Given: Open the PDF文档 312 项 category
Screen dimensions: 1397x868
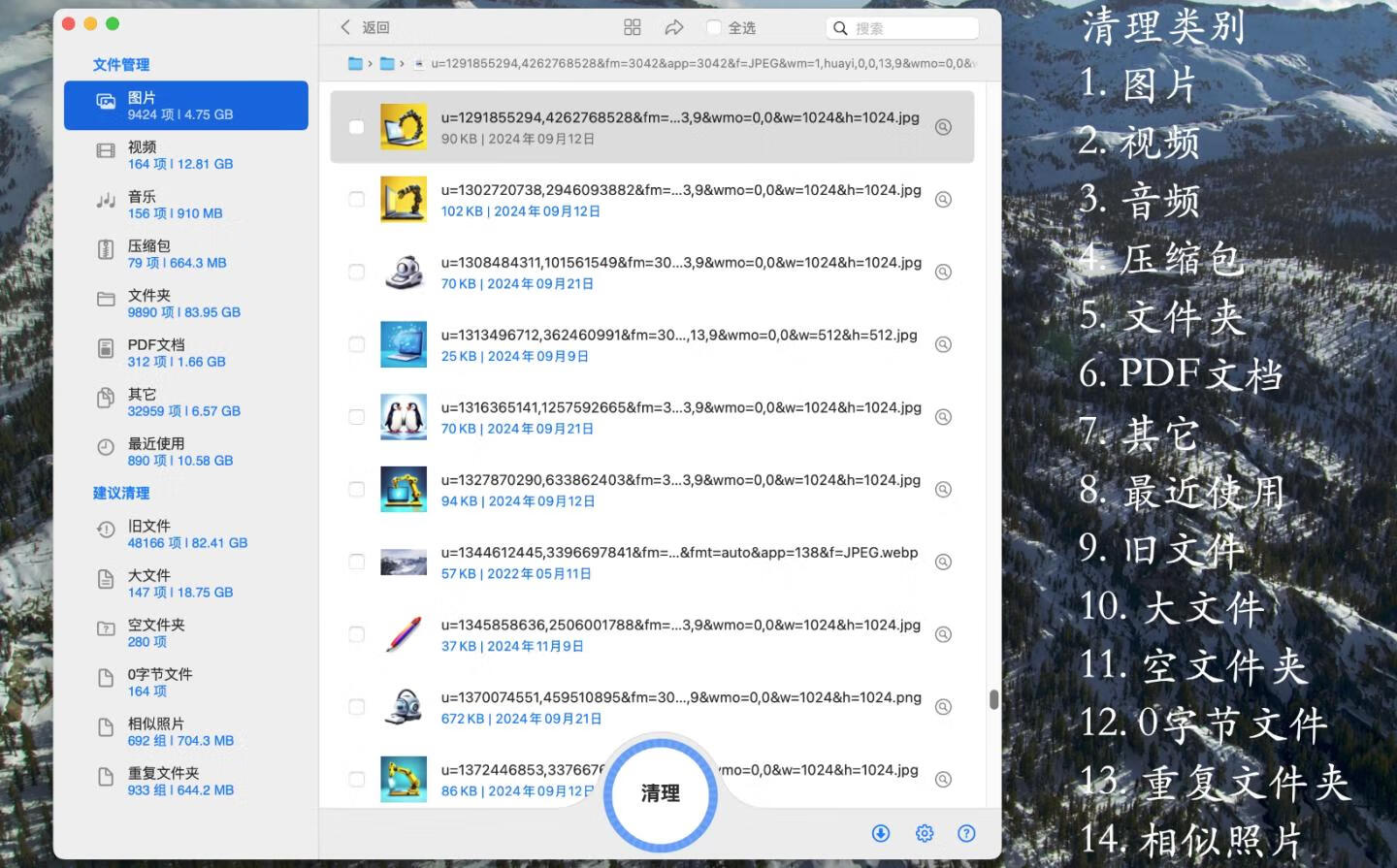Looking at the screenshot, I should click(186, 353).
